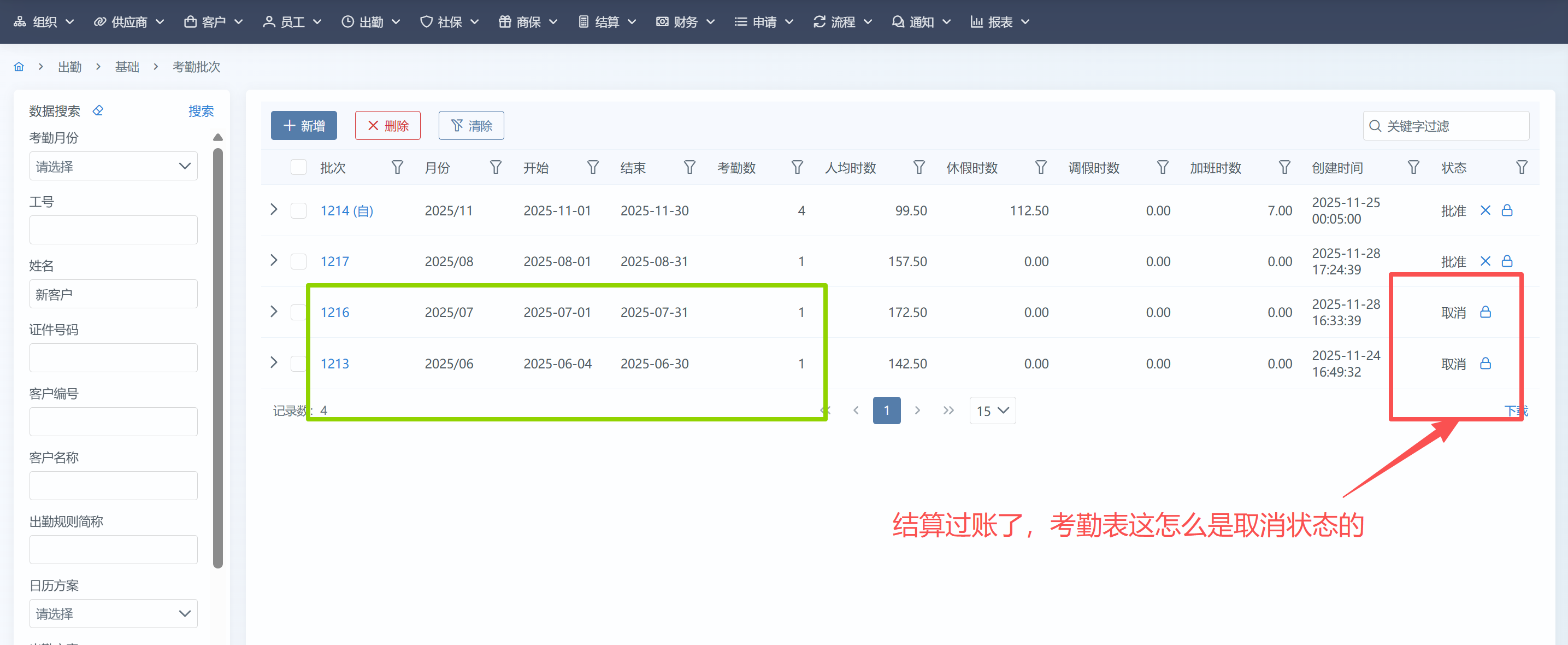Click the 新增 button
The height and width of the screenshot is (645, 1568).
[x=304, y=126]
